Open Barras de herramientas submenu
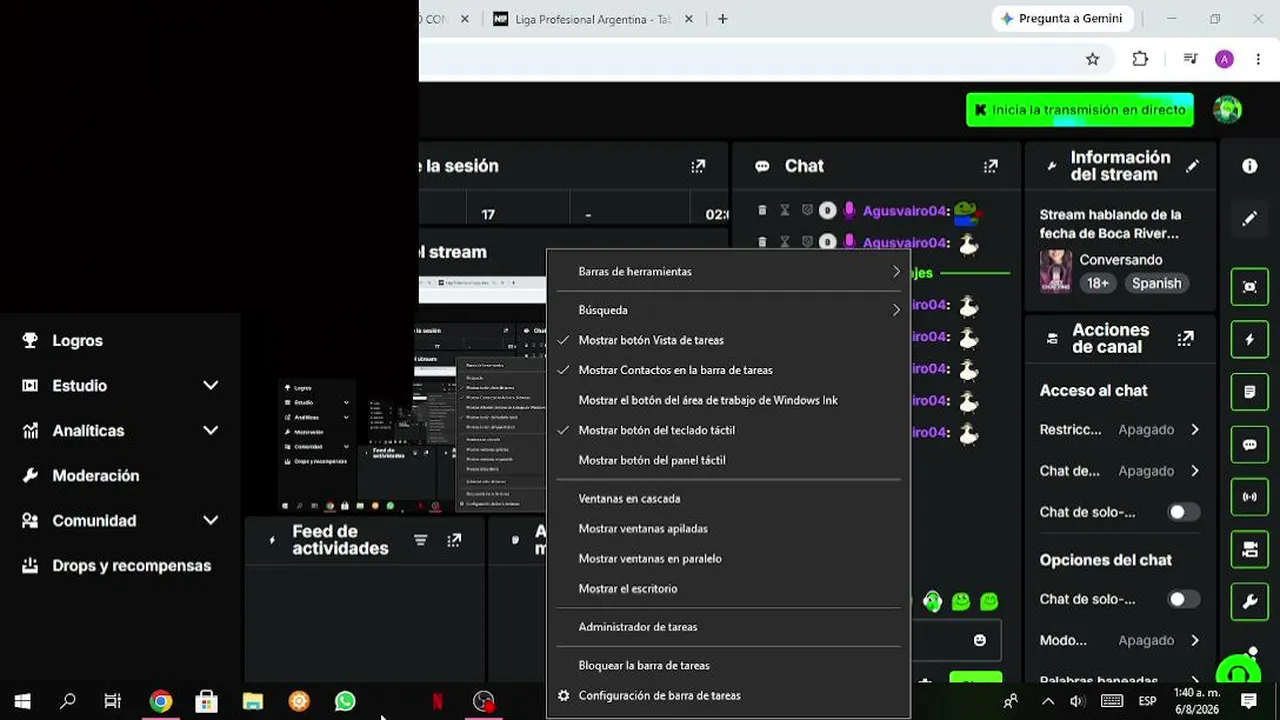 pyautogui.click(x=728, y=271)
